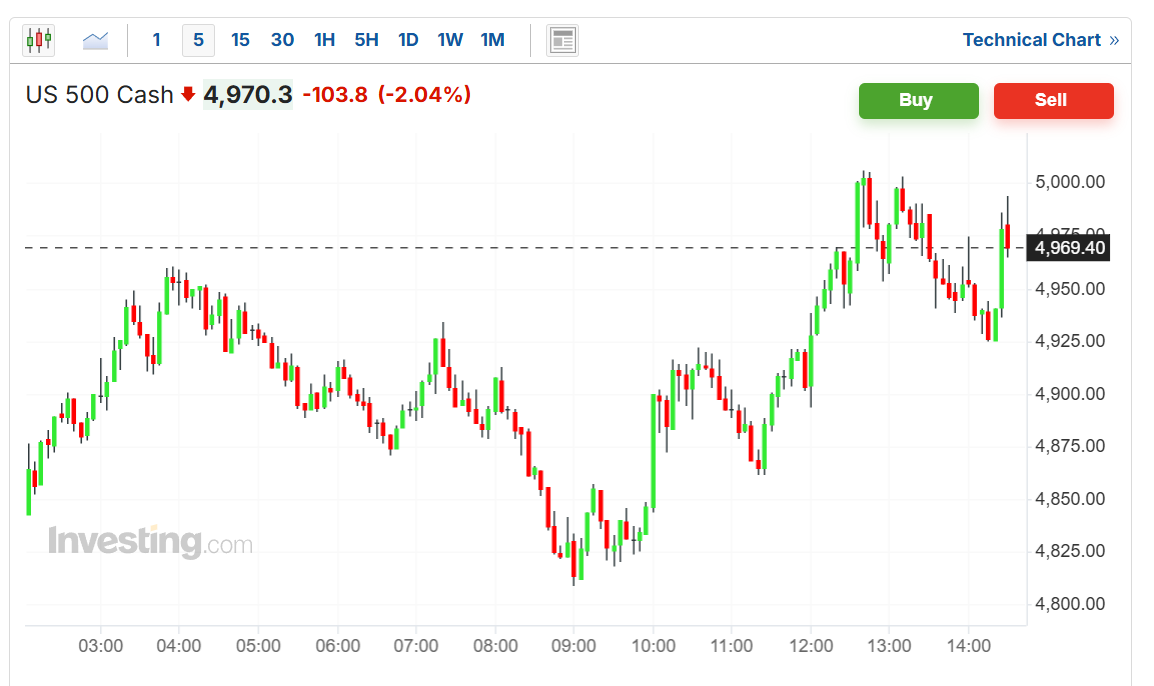Click the 14:00 time axis label
Viewport: 1154px width, 686px height.
pyautogui.click(x=969, y=646)
